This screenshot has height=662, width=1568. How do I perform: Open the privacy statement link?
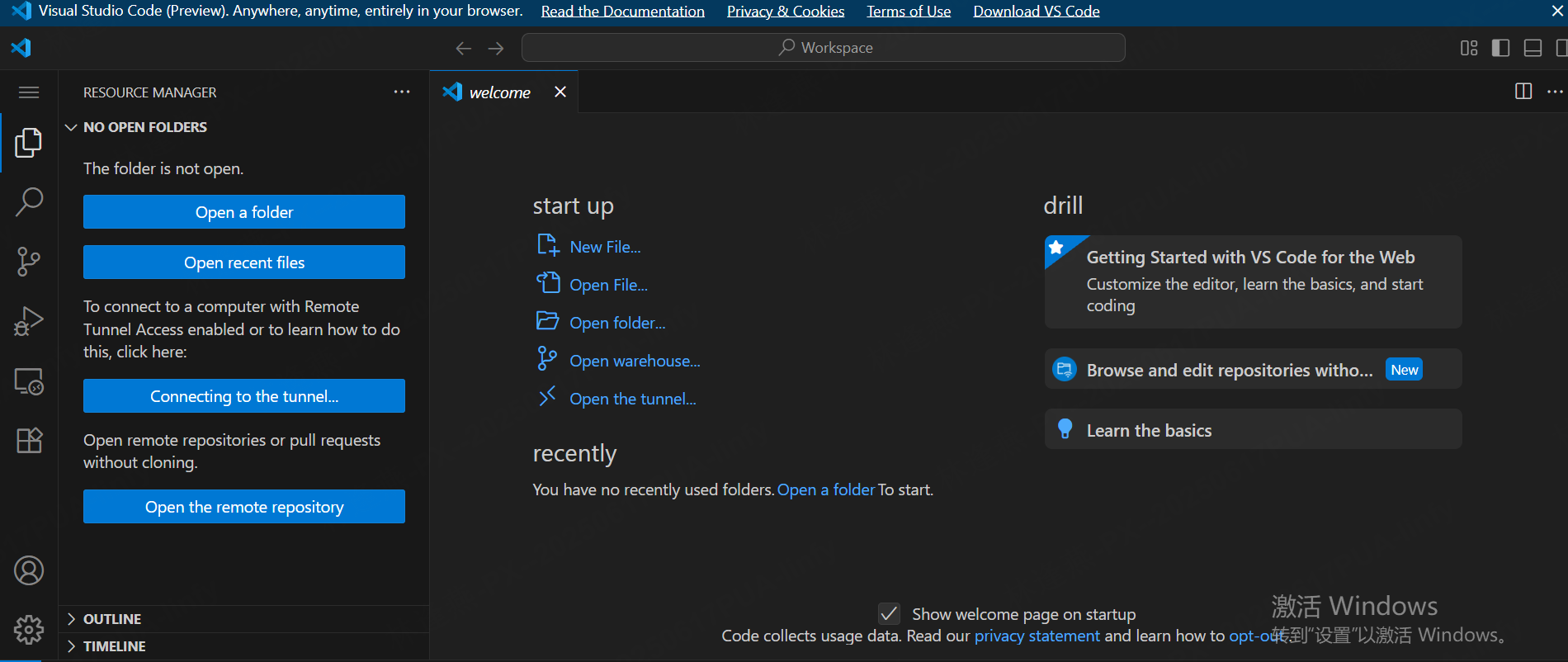[x=1037, y=636]
